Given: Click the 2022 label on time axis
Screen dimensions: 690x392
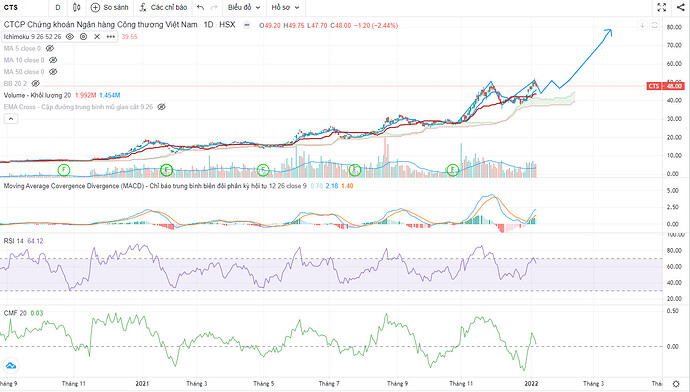Looking at the screenshot, I should [532, 384].
